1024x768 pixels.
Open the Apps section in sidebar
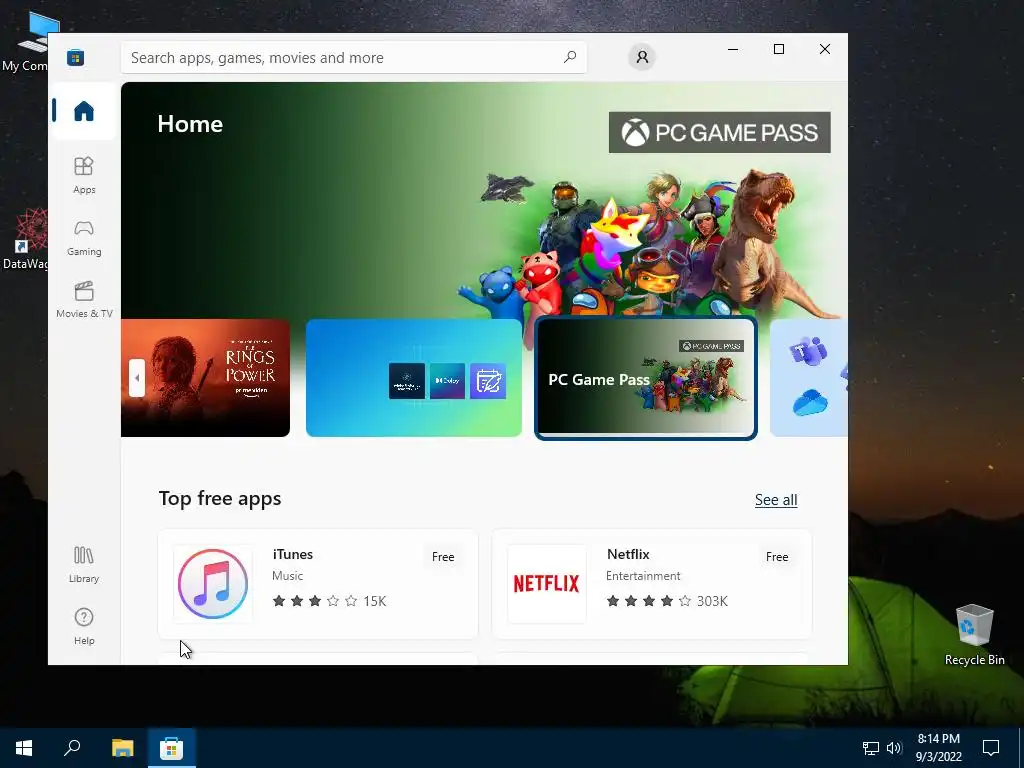(x=84, y=175)
